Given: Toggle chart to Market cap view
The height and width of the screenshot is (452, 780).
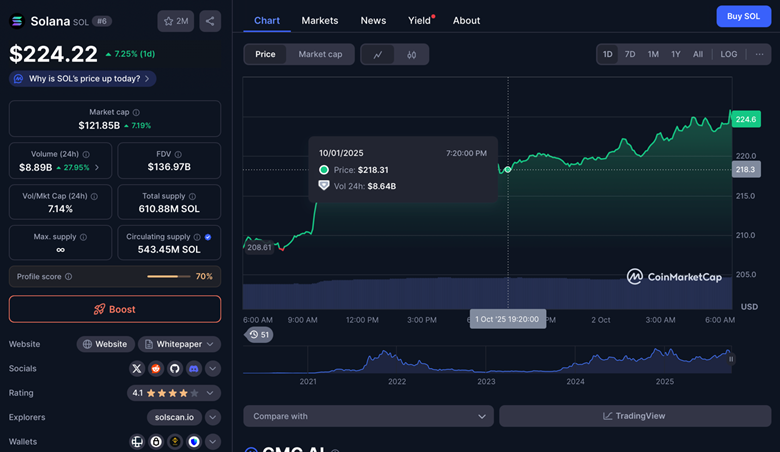Looking at the screenshot, I should [320, 54].
